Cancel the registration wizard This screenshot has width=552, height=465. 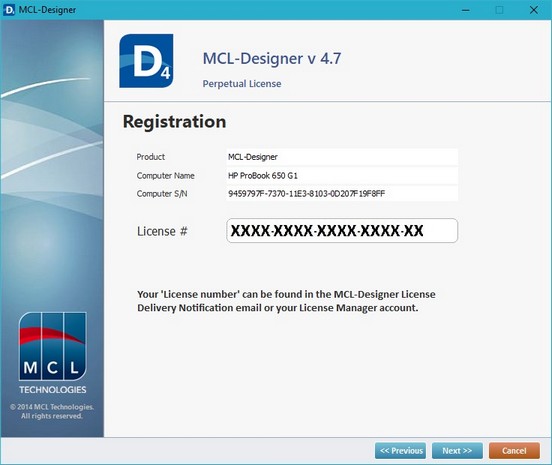[514, 451]
